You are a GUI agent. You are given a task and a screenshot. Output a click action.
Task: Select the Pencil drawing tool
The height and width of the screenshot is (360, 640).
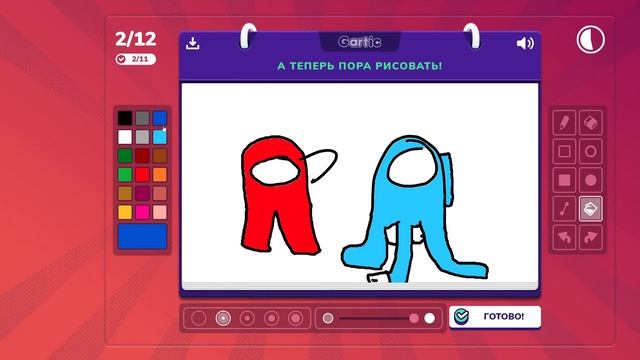point(564,122)
